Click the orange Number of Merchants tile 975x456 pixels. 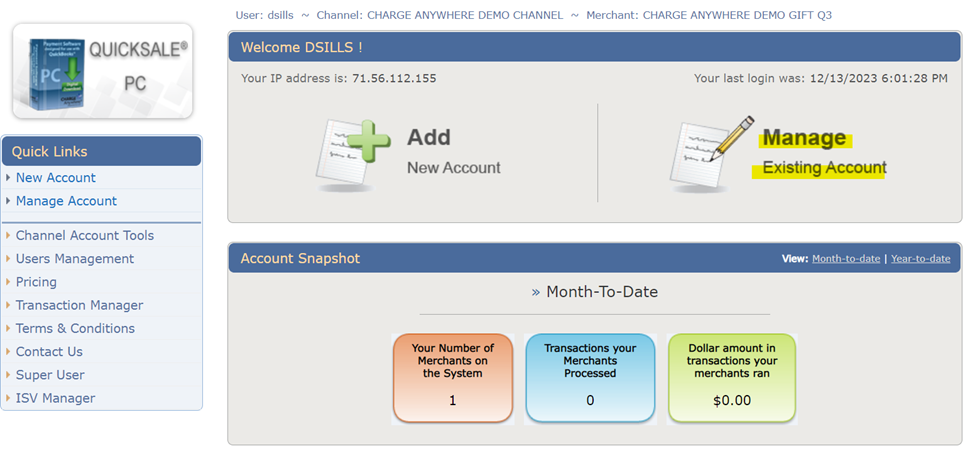coord(453,378)
